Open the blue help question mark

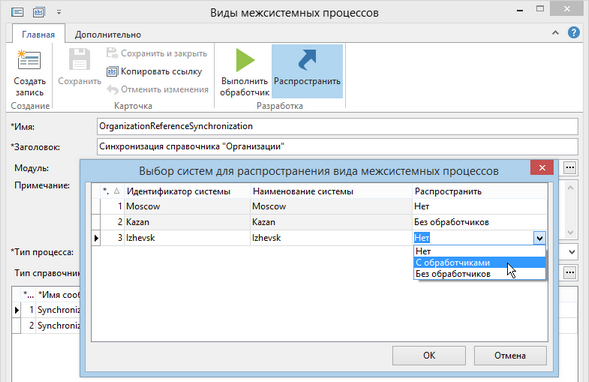[x=573, y=33]
